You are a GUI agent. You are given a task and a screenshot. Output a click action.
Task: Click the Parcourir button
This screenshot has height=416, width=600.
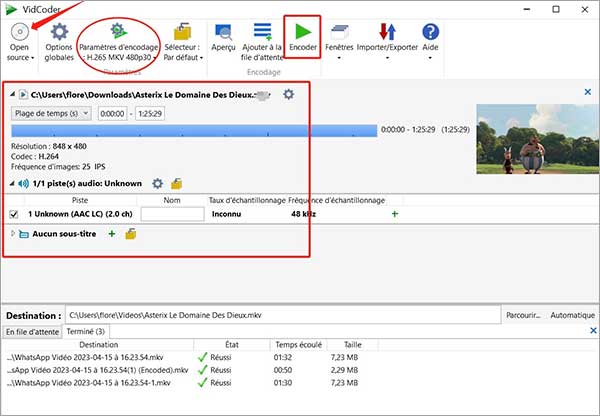click(x=525, y=315)
